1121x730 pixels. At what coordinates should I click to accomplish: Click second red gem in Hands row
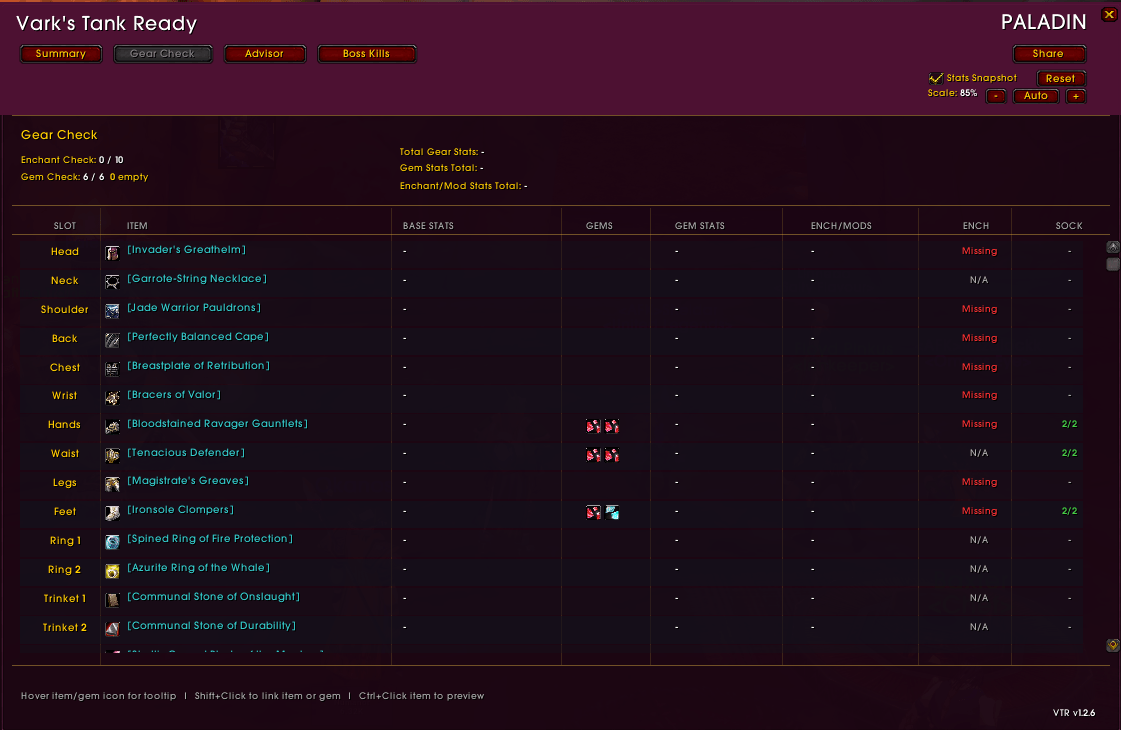tap(612, 427)
